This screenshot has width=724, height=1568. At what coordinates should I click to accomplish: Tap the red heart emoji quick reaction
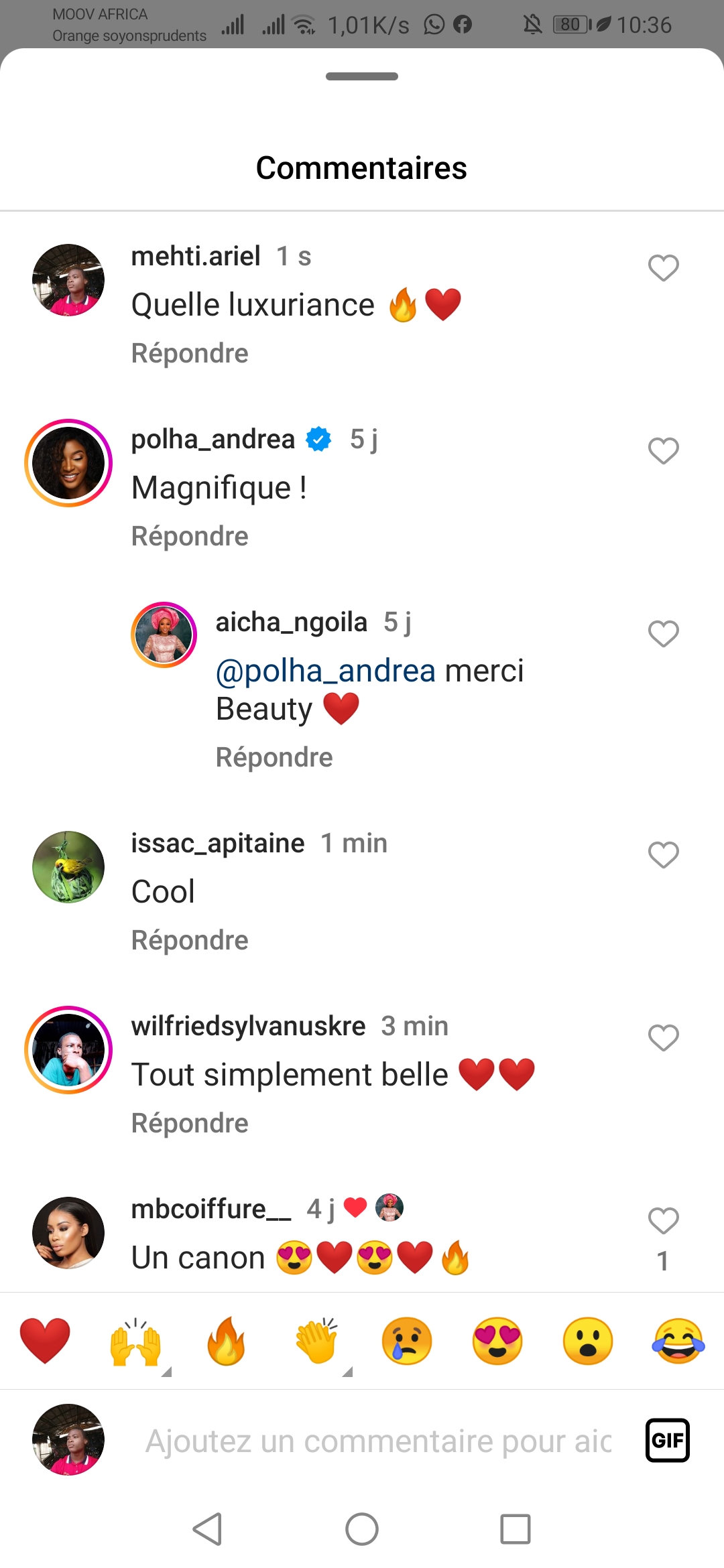[x=45, y=1340]
